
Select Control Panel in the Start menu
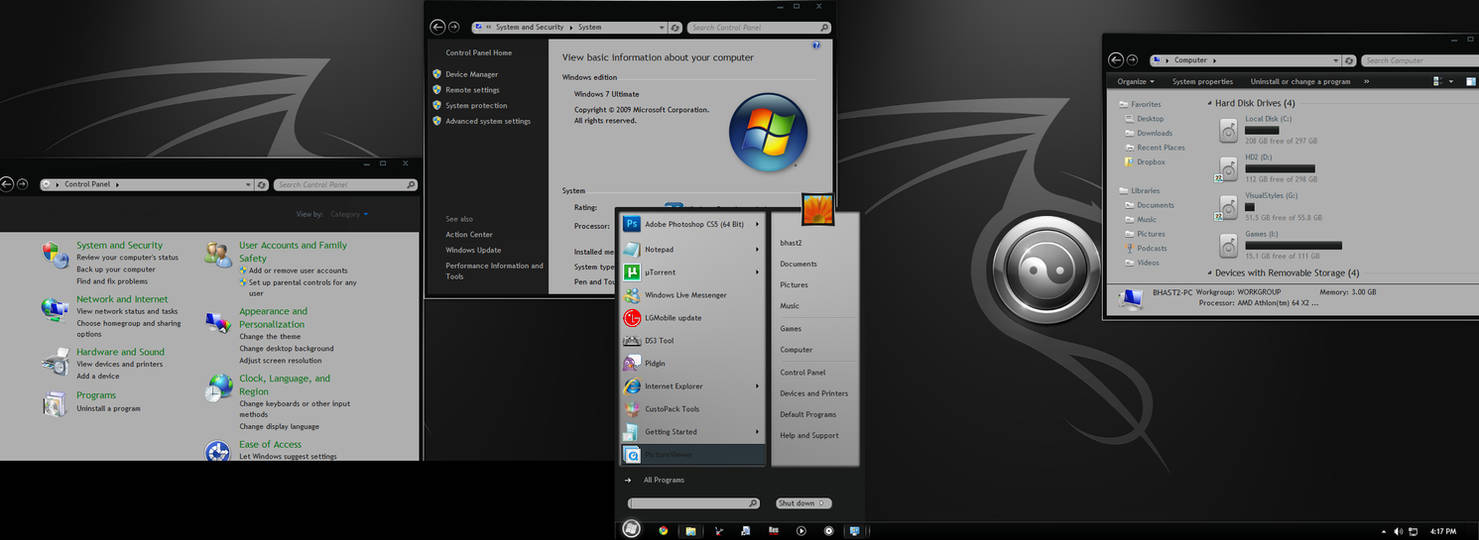click(x=803, y=372)
